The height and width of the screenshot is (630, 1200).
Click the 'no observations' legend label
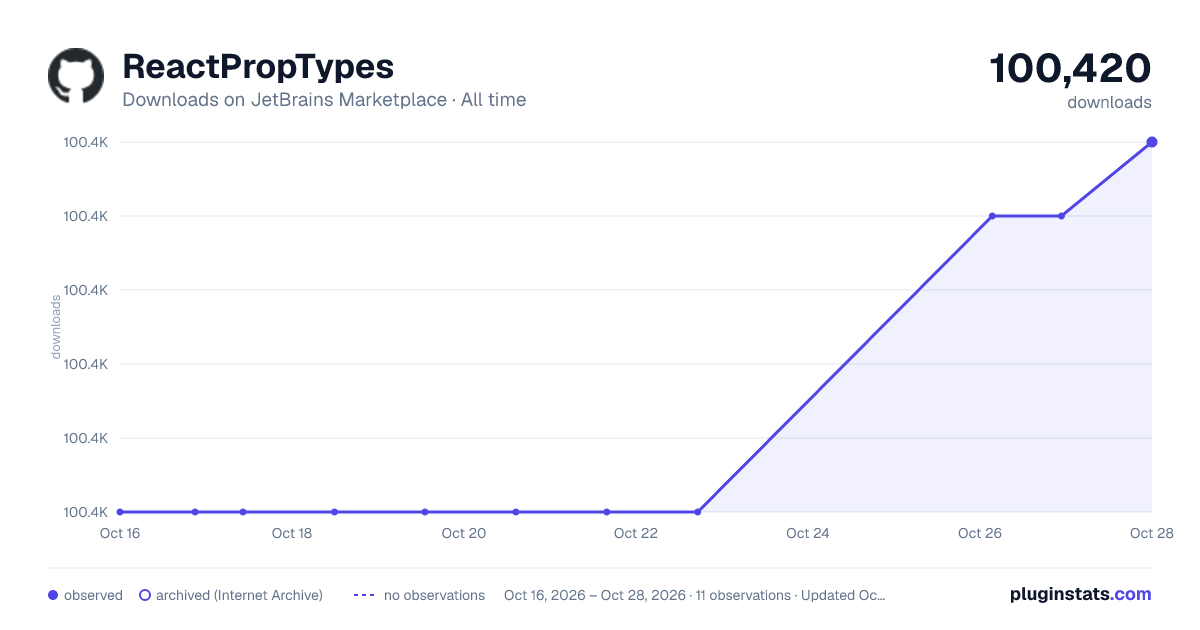coord(434,595)
